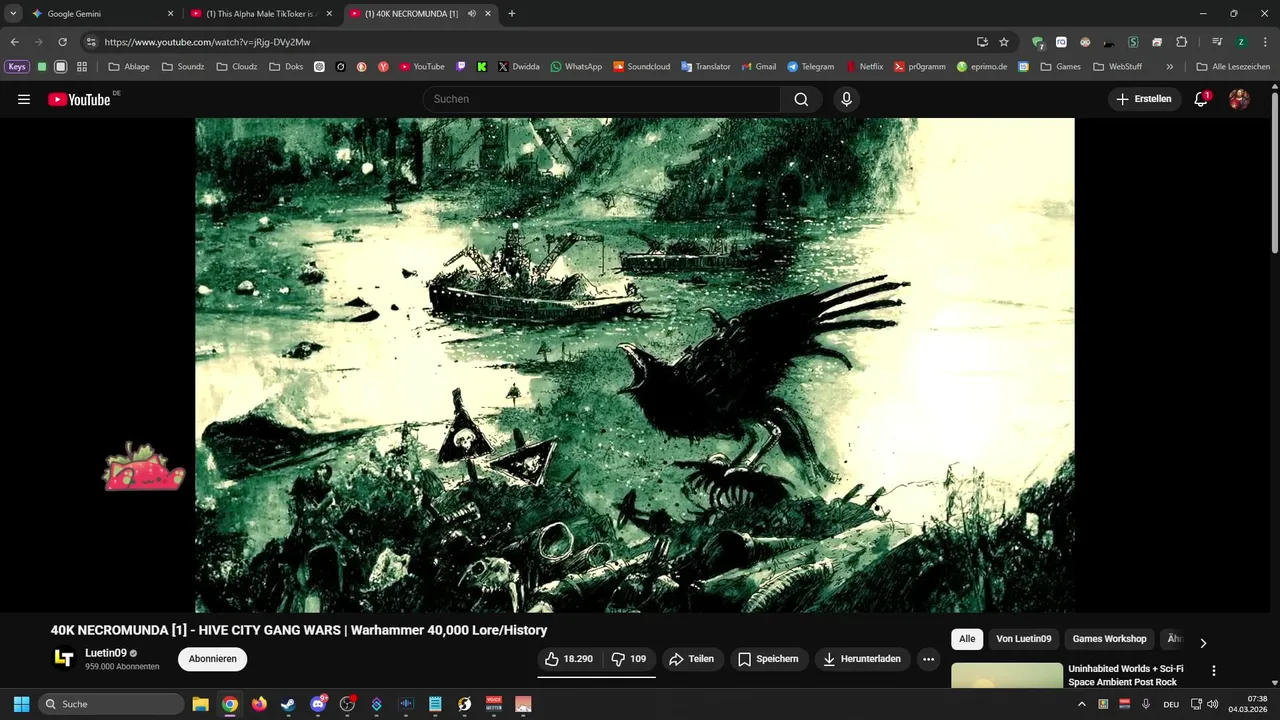1280x720 pixels.
Task: Open Steam from the taskbar
Action: coord(288,704)
